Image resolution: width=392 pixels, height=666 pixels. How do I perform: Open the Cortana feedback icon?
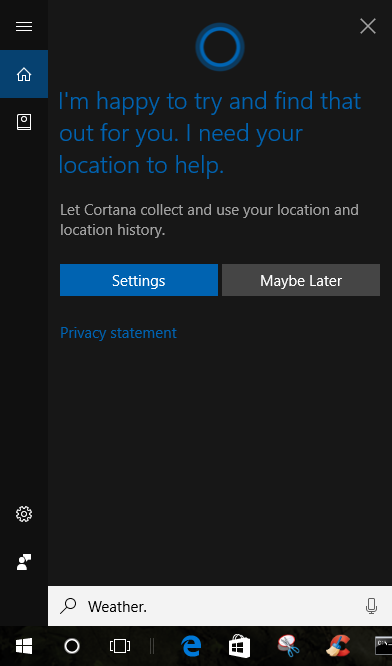[x=24, y=562]
